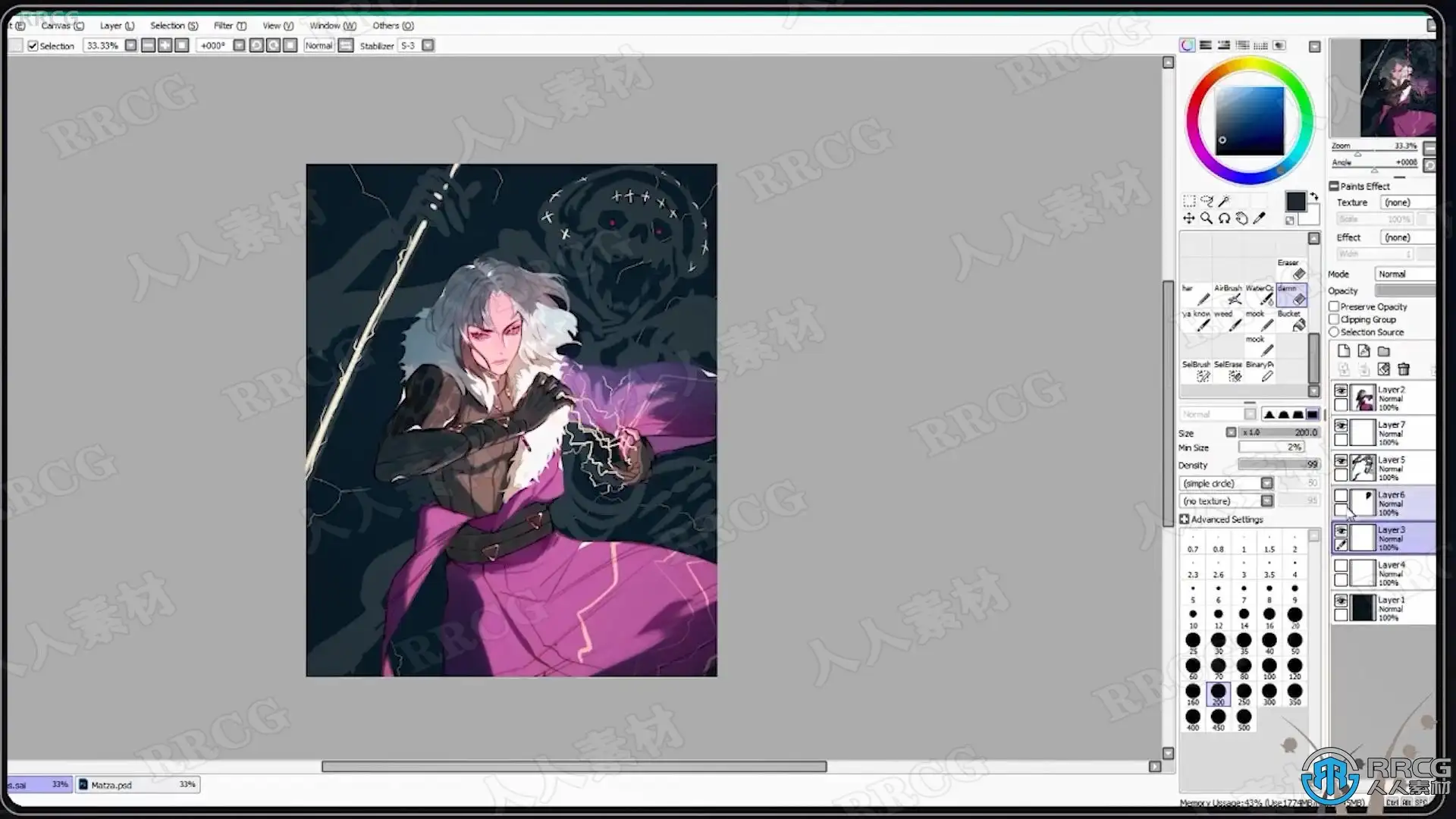
Task: Open the Filter menu
Action: [x=230, y=25]
